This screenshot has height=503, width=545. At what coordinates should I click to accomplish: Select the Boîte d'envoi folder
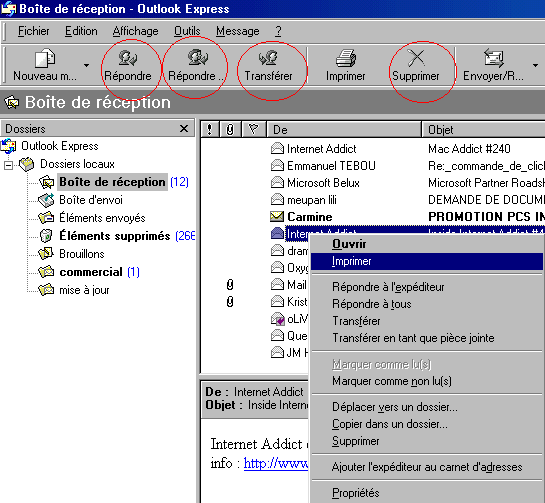[x=91, y=200]
